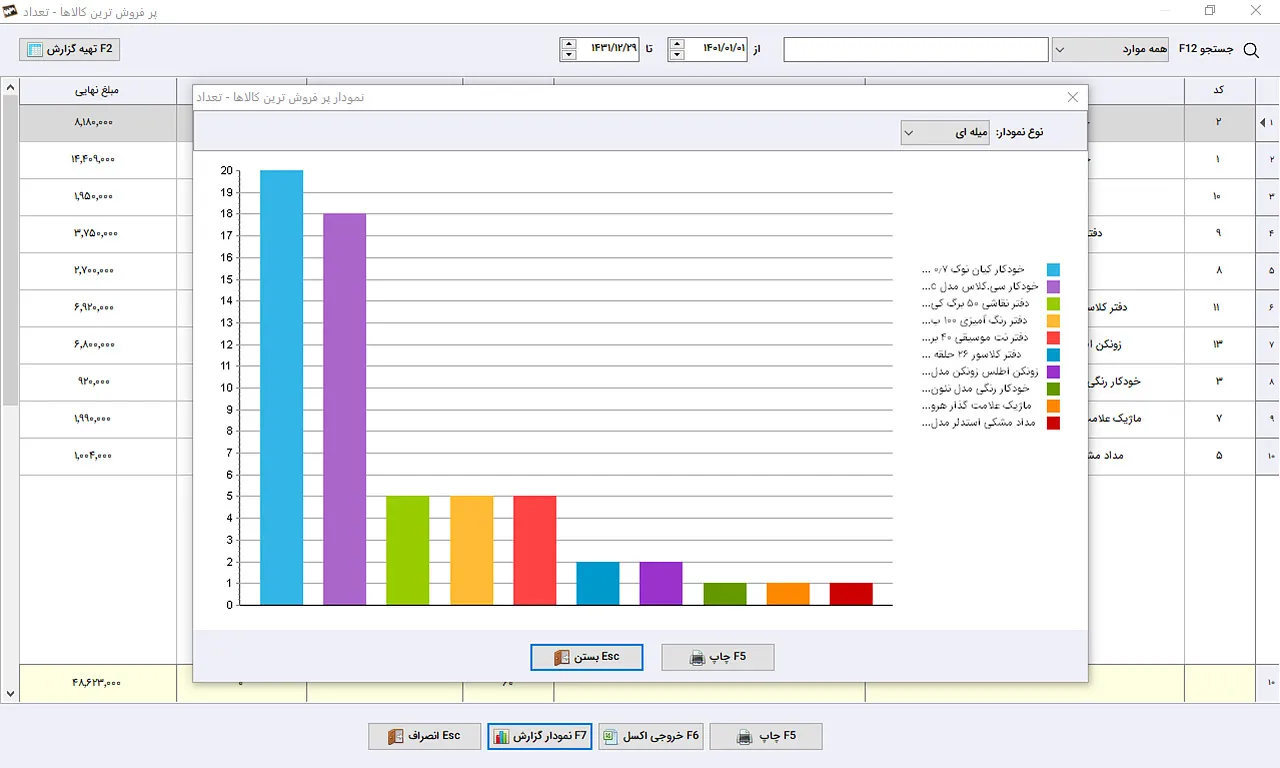Click the مبلغ نهایی column header
Viewport: 1280px width, 768px height.
click(x=97, y=90)
